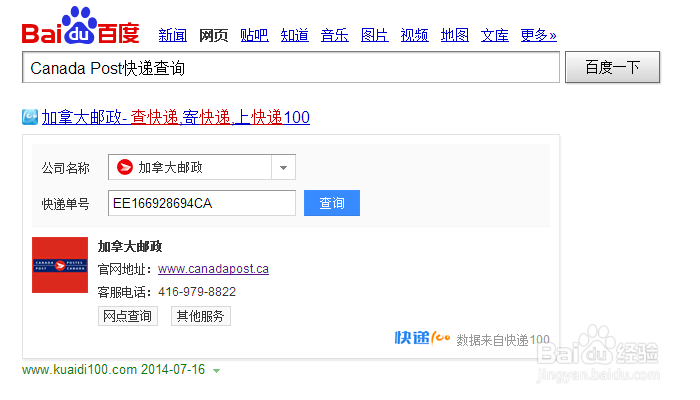The image size is (700, 400).
Task: Open the 文库 tab
Action: pos(495,35)
